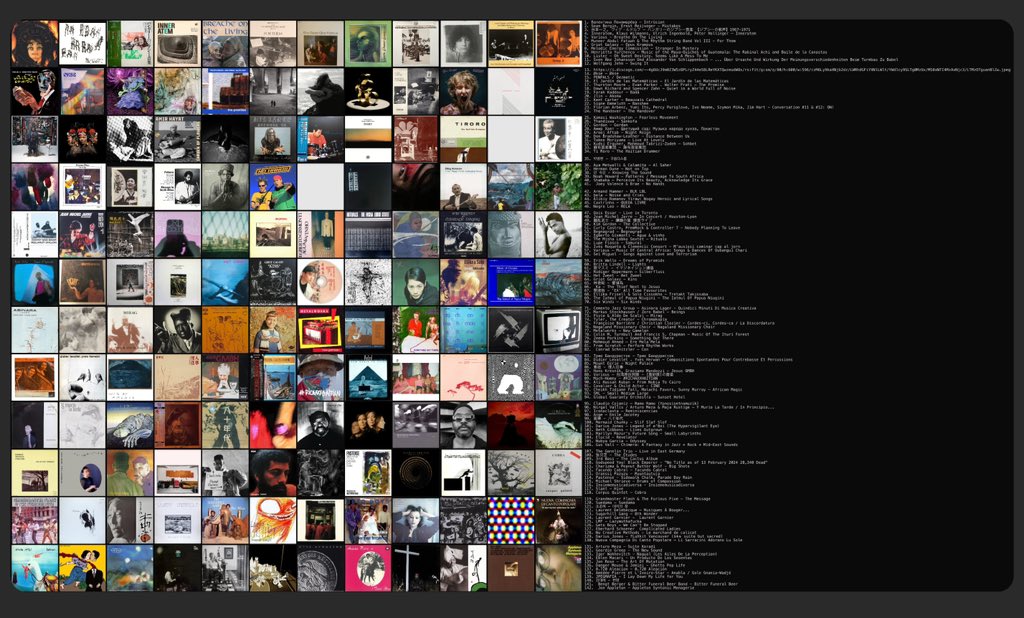Select 'Arooj Aftab – Night Reign' entry
Screen dimensions: 1024x618
618,133
